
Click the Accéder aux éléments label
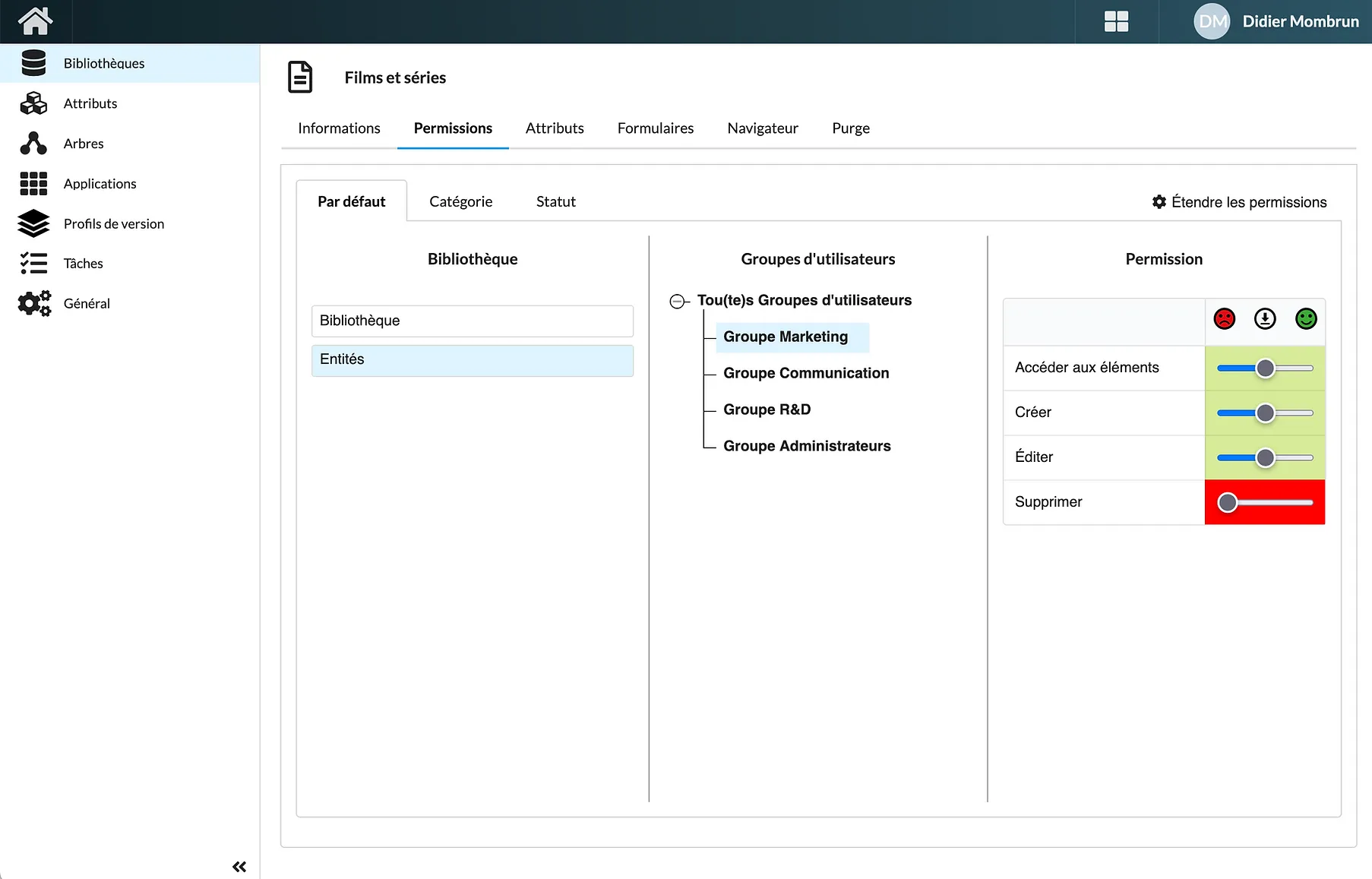[x=1086, y=368]
